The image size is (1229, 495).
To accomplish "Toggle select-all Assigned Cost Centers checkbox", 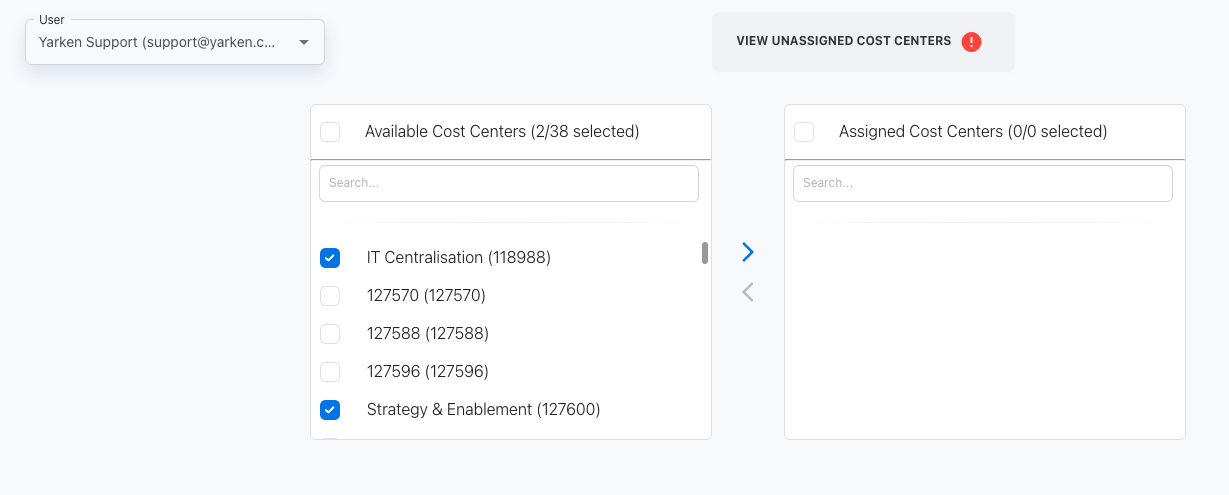I will click(x=804, y=132).
